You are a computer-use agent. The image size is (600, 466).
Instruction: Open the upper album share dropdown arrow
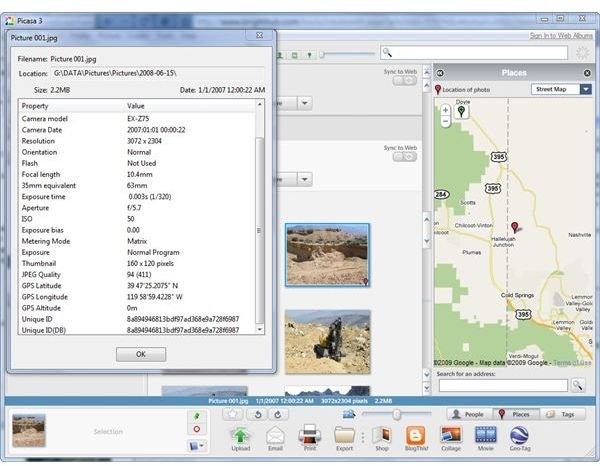[x=305, y=103]
